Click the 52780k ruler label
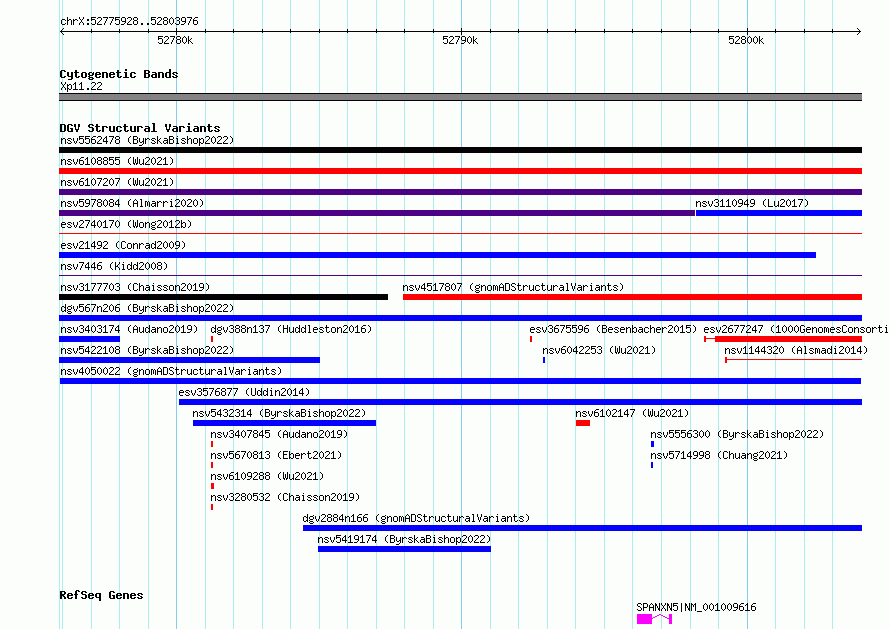Viewport: 890px width, 629px height. point(175,40)
